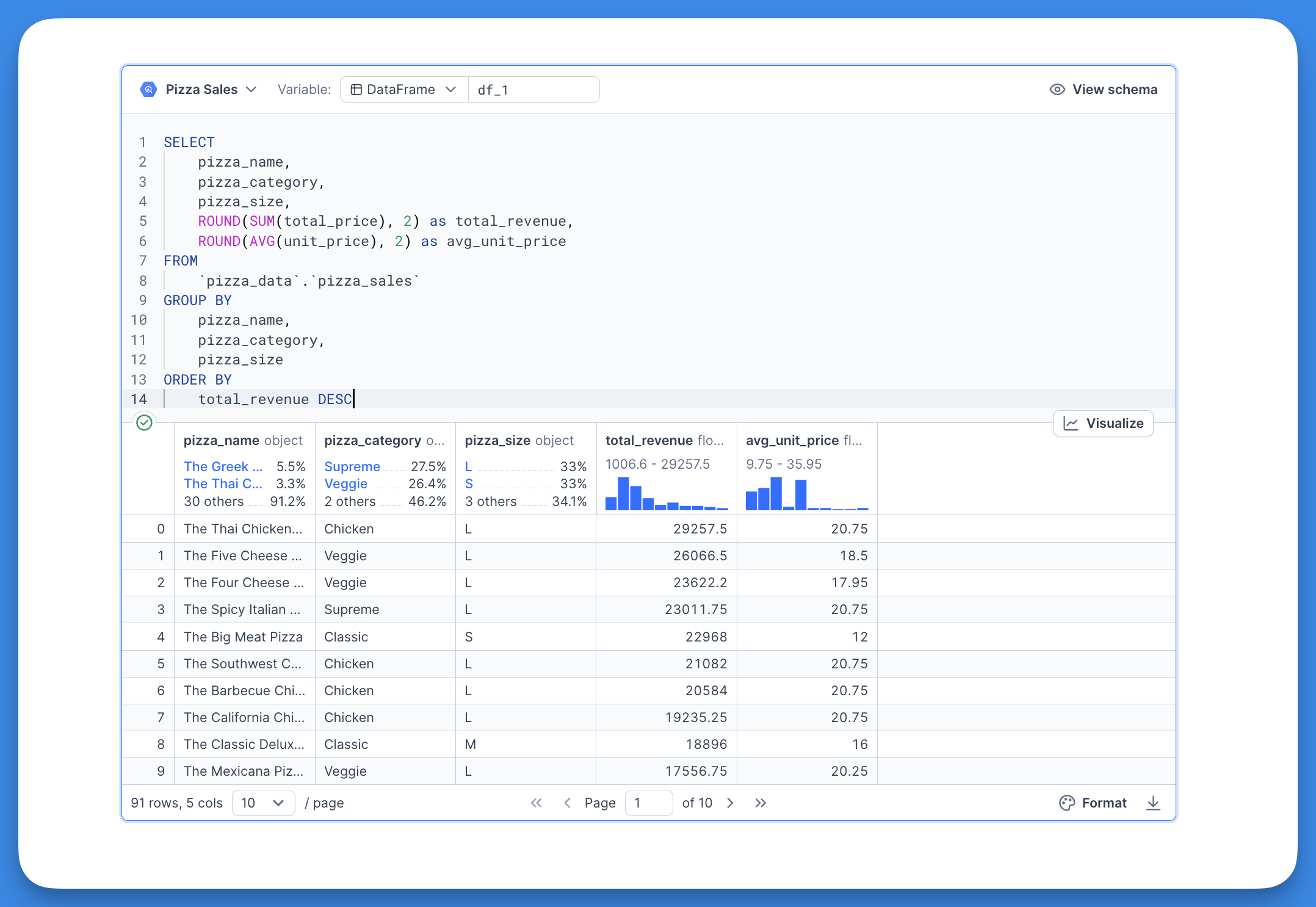Click the 91 rows, 5 cols summary
This screenshot has height=907, width=1316.
tap(176, 803)
